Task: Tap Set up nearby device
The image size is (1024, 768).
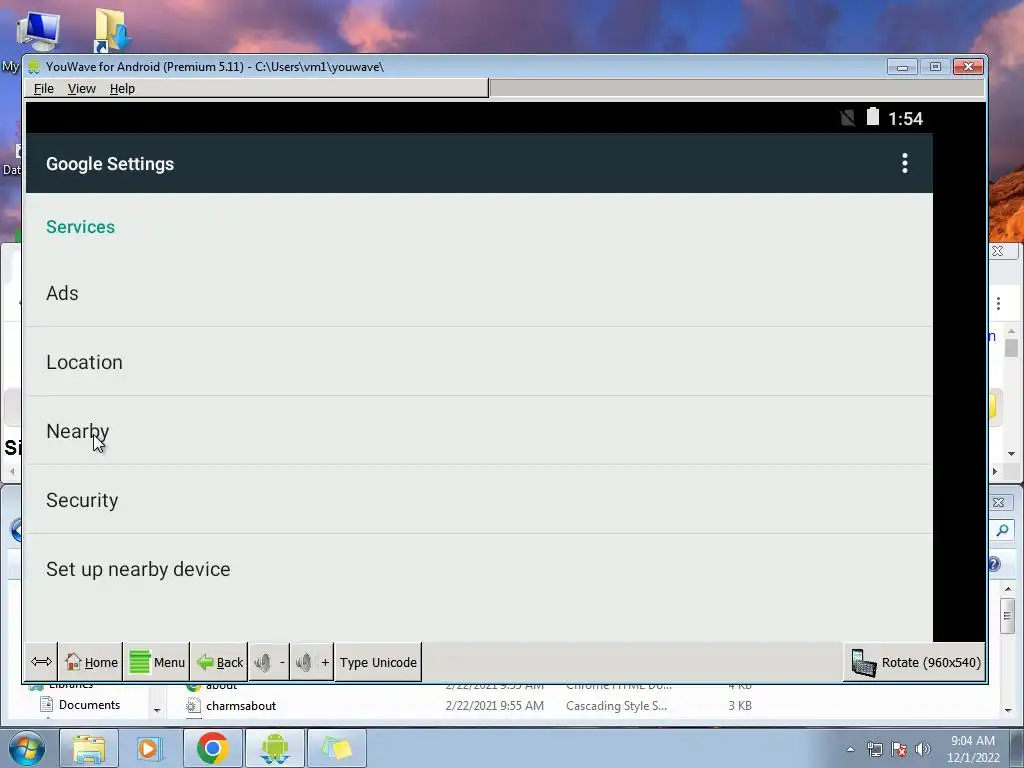Action: click(x=479, y=569)
